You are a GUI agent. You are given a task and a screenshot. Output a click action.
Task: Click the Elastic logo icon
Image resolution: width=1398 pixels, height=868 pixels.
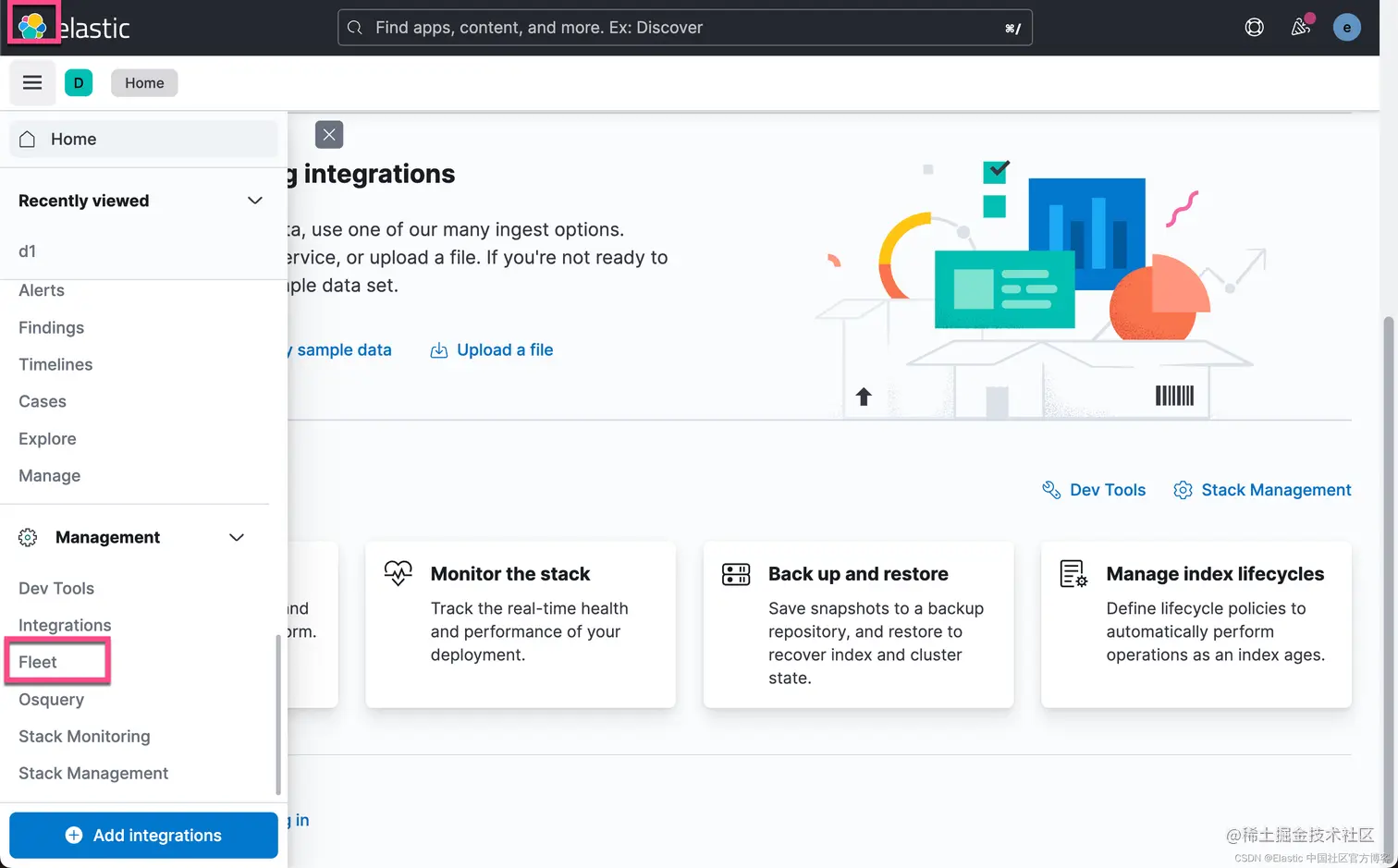32,26
